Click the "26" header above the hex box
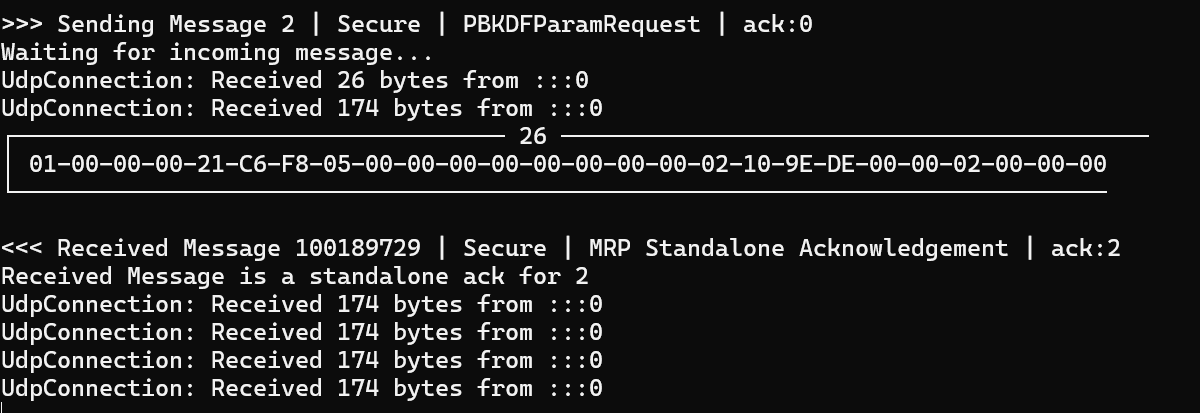Viewport: 1200px width, 413px height. point(533,136)
